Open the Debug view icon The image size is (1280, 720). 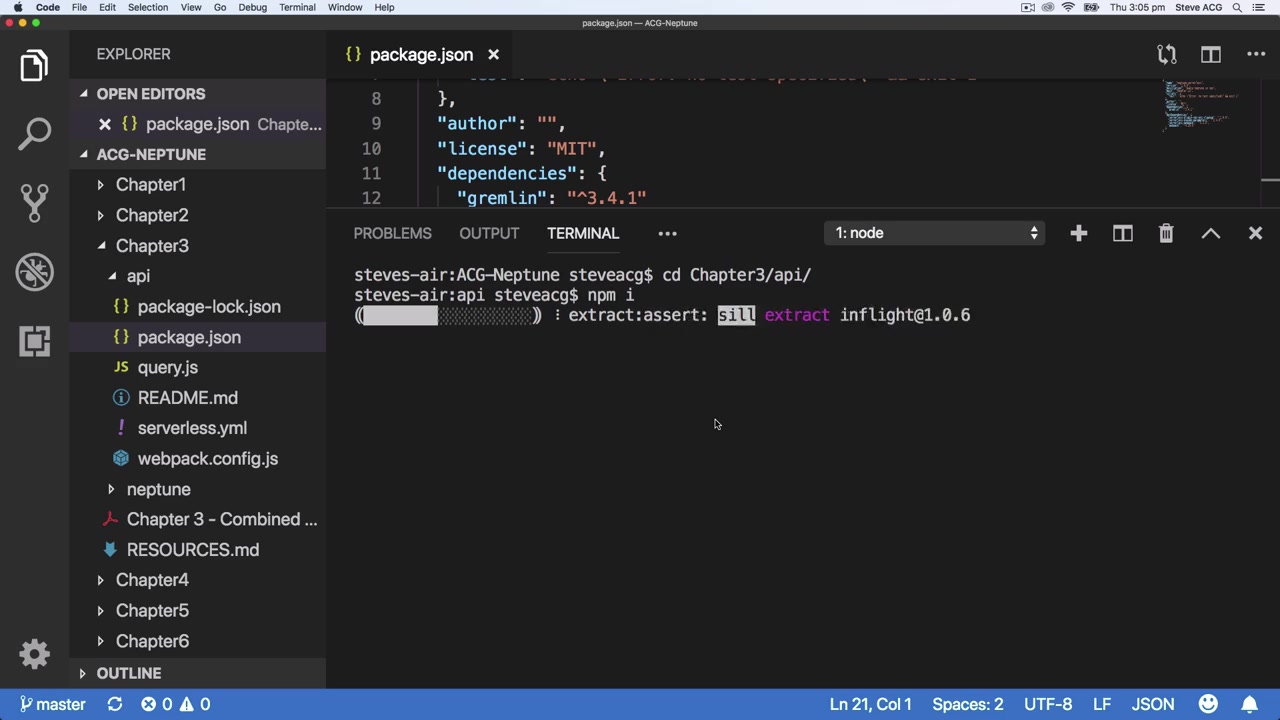pos(34,272)
